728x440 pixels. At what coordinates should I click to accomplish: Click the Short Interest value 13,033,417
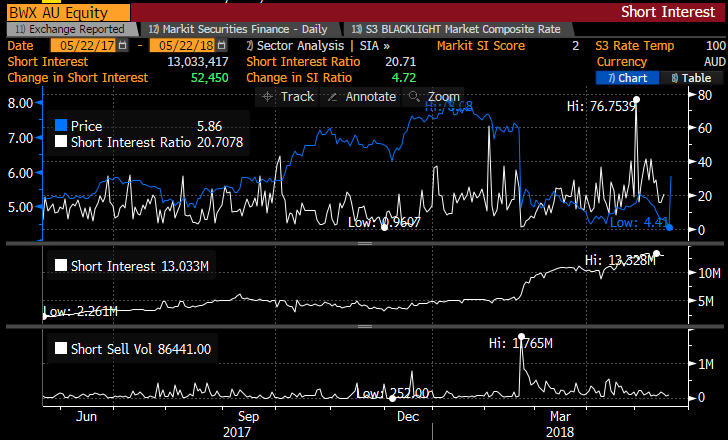[x=198, y=62]
